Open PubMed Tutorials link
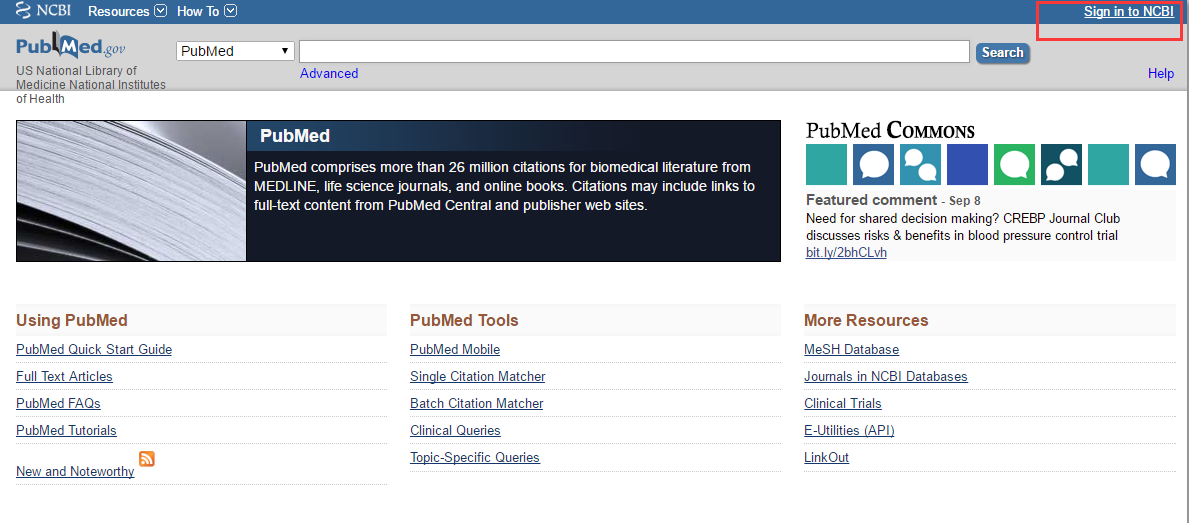This screenshot has height=523, width=1189. (67, 431)
